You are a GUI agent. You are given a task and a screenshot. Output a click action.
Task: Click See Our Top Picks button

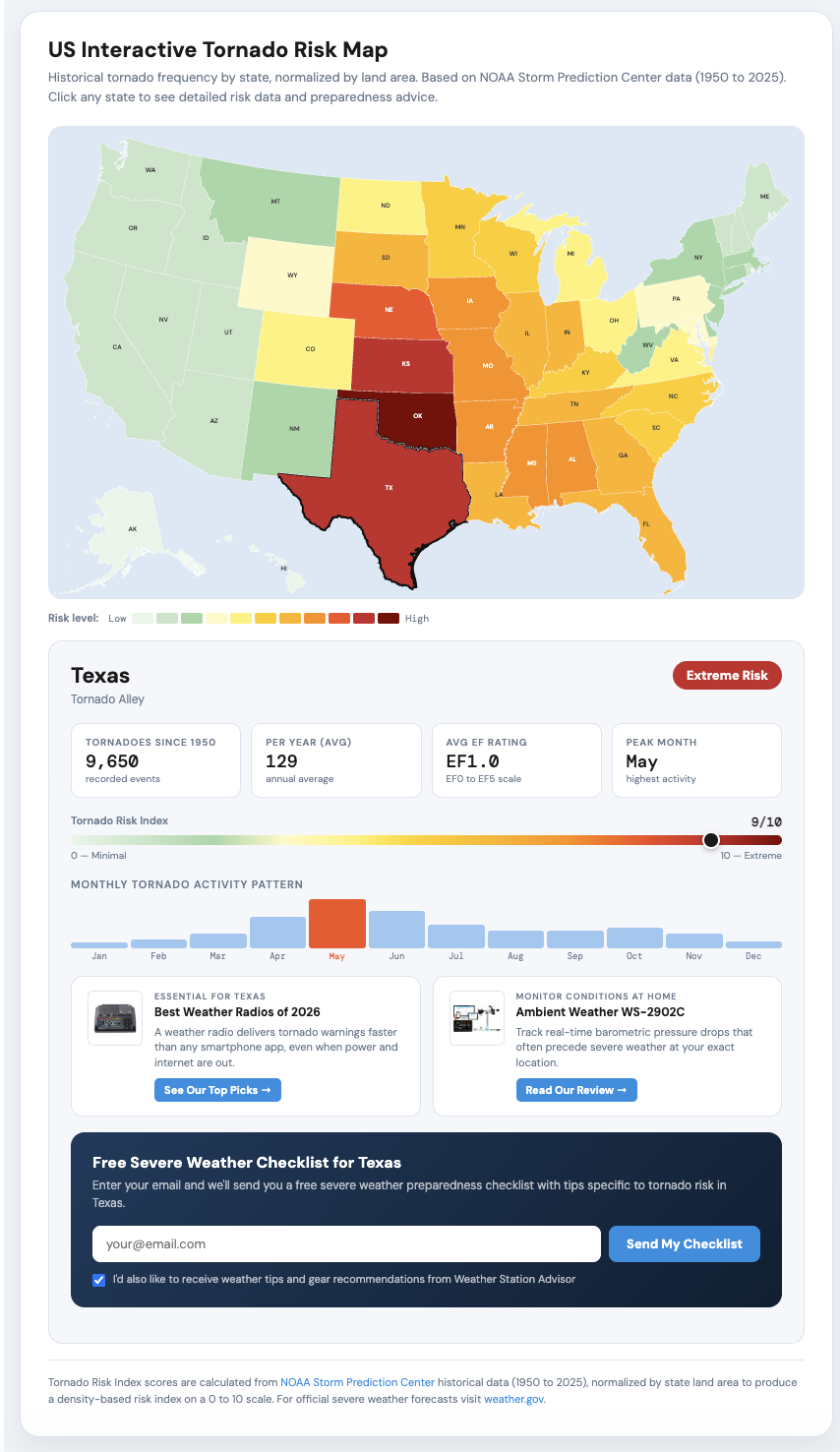[x=217, y=1090]
